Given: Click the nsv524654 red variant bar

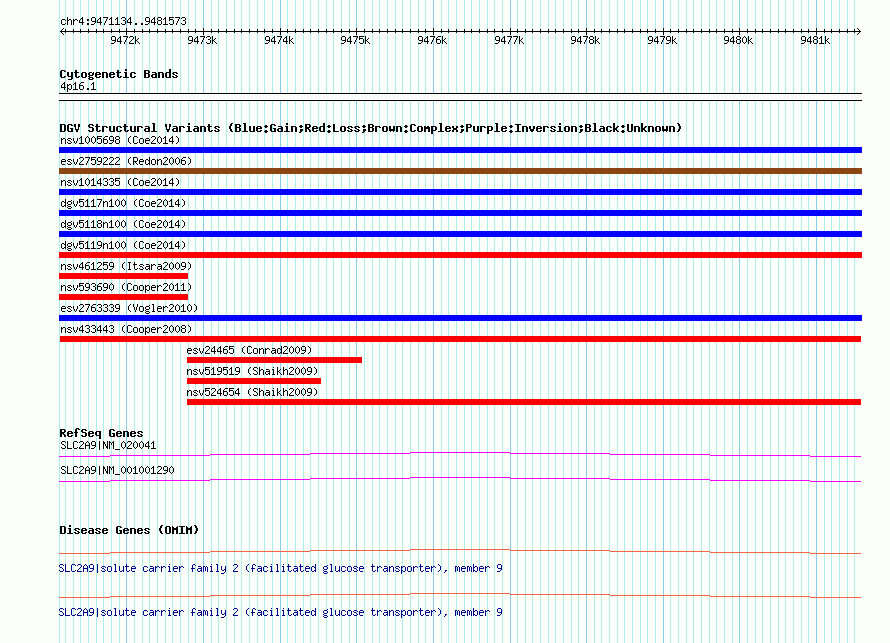Looking at the screenshot, I should 524,402.
